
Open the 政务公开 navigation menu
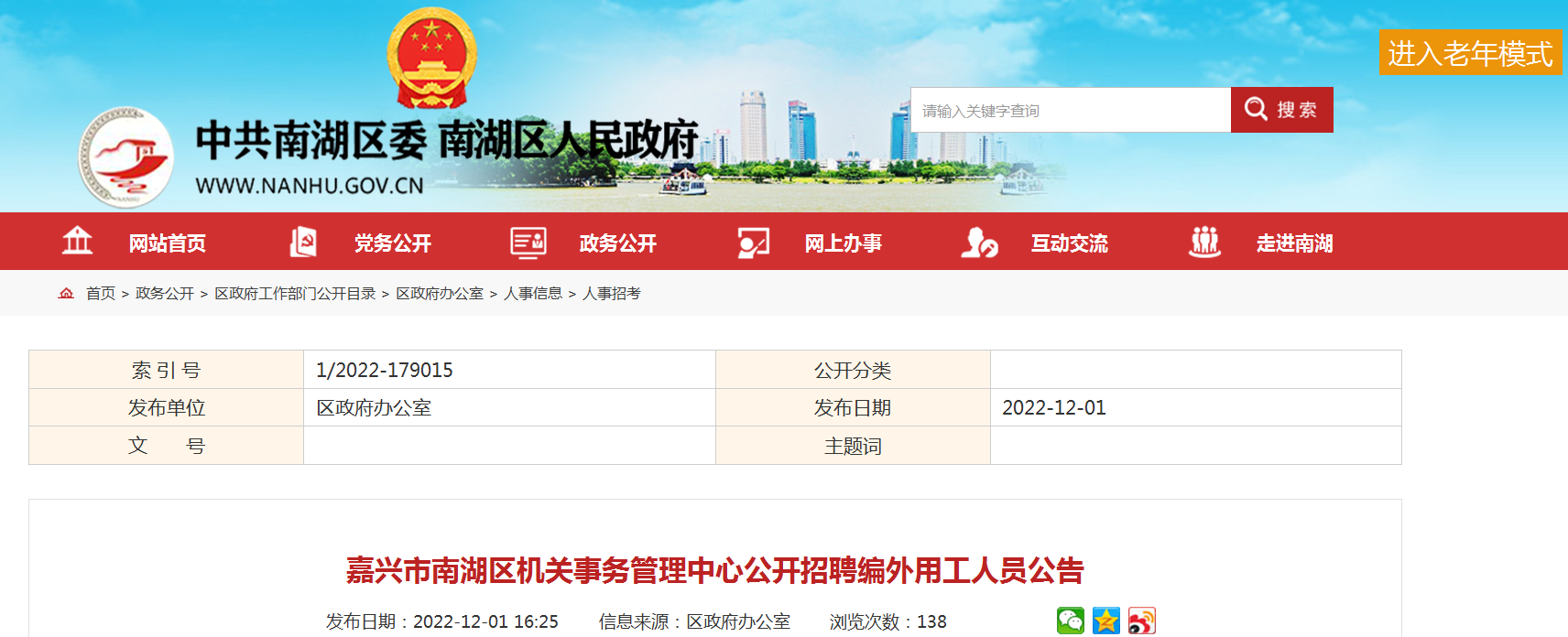617,243
